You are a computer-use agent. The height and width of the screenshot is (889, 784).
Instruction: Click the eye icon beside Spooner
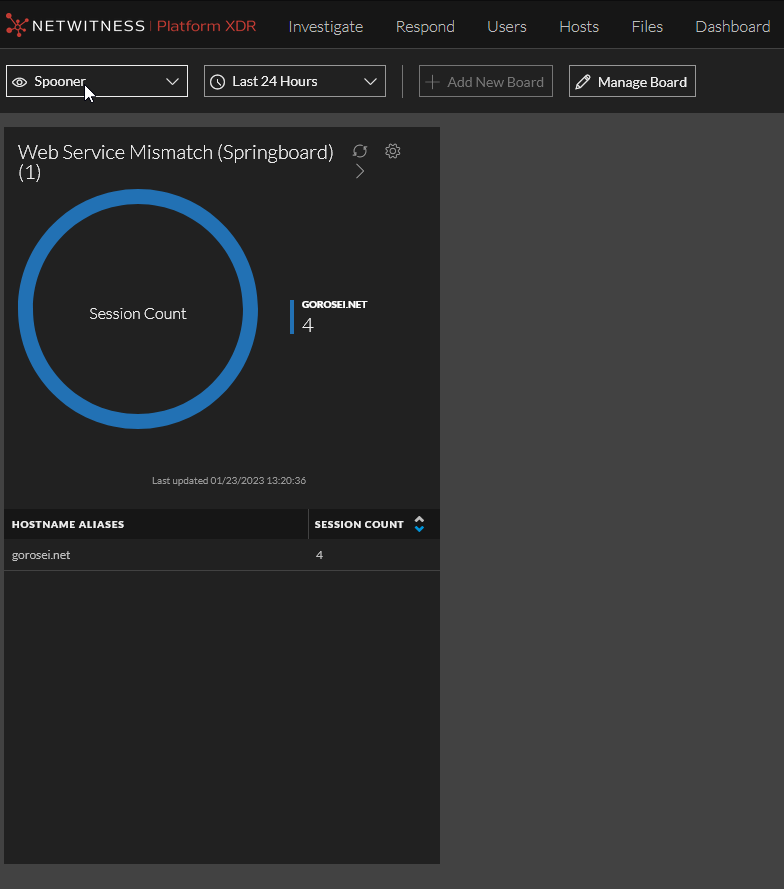pyautogui.click(x=20, y=82)
